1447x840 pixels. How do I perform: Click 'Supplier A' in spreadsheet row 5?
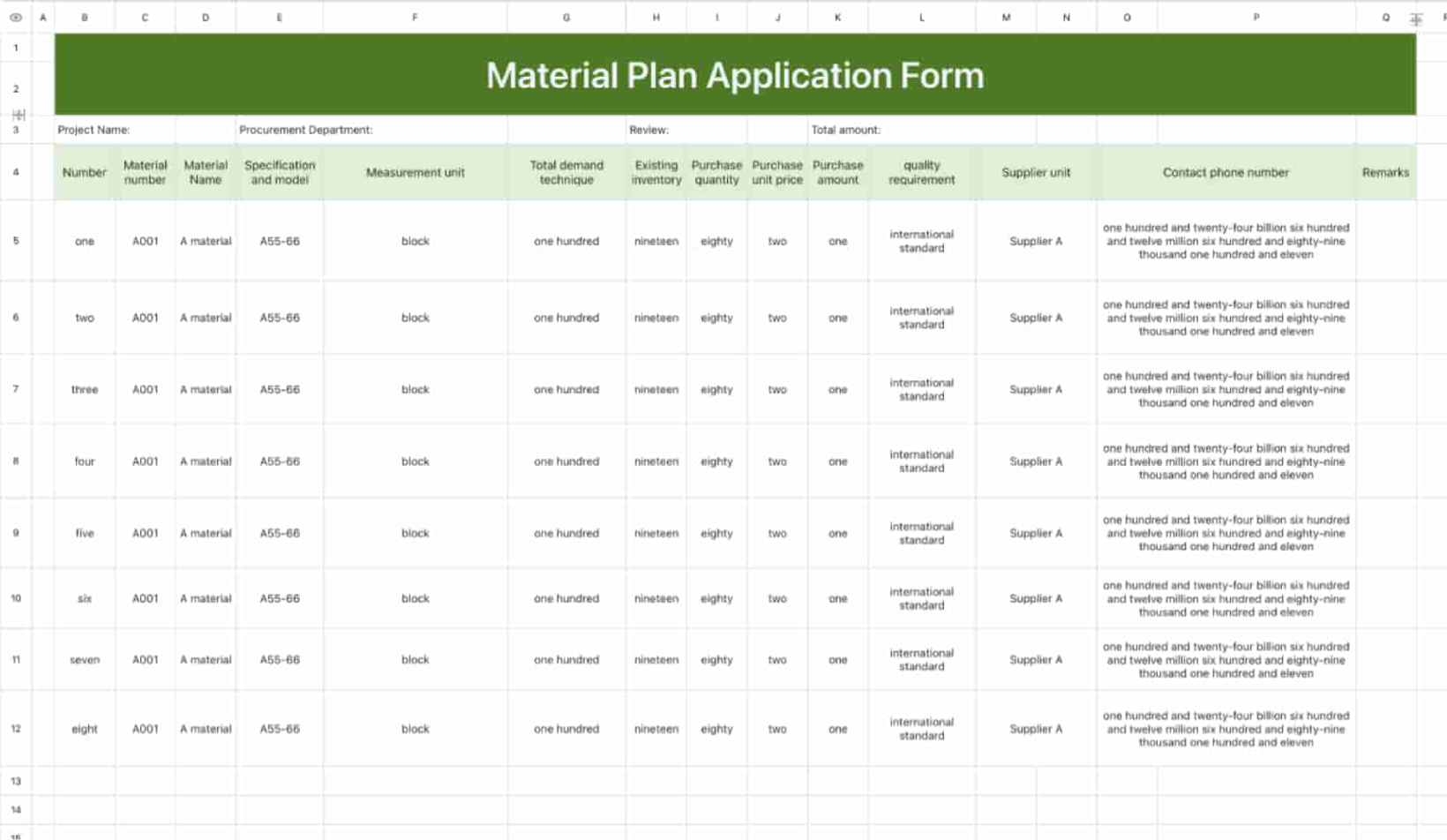pos(1036,241)
